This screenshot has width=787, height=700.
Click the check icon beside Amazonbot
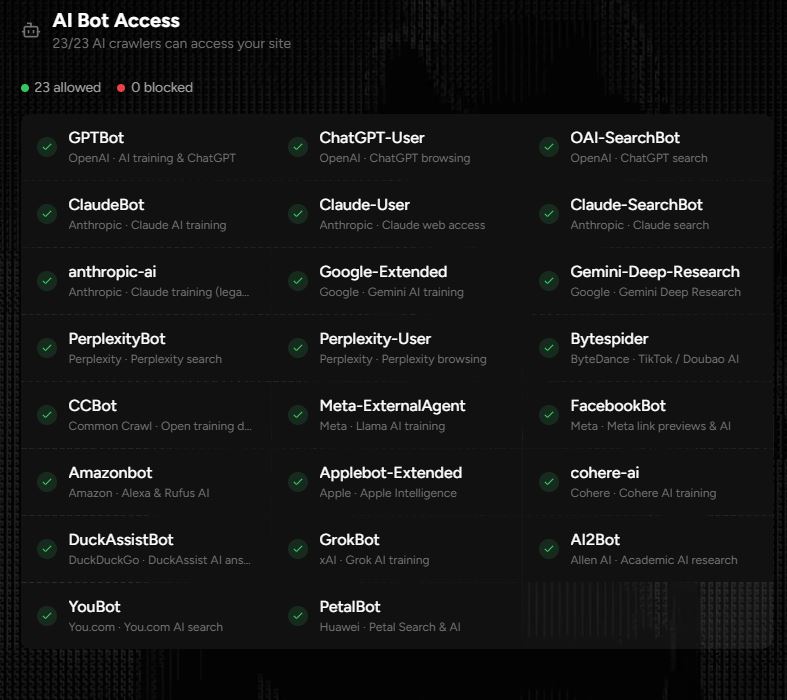[47, 482]
